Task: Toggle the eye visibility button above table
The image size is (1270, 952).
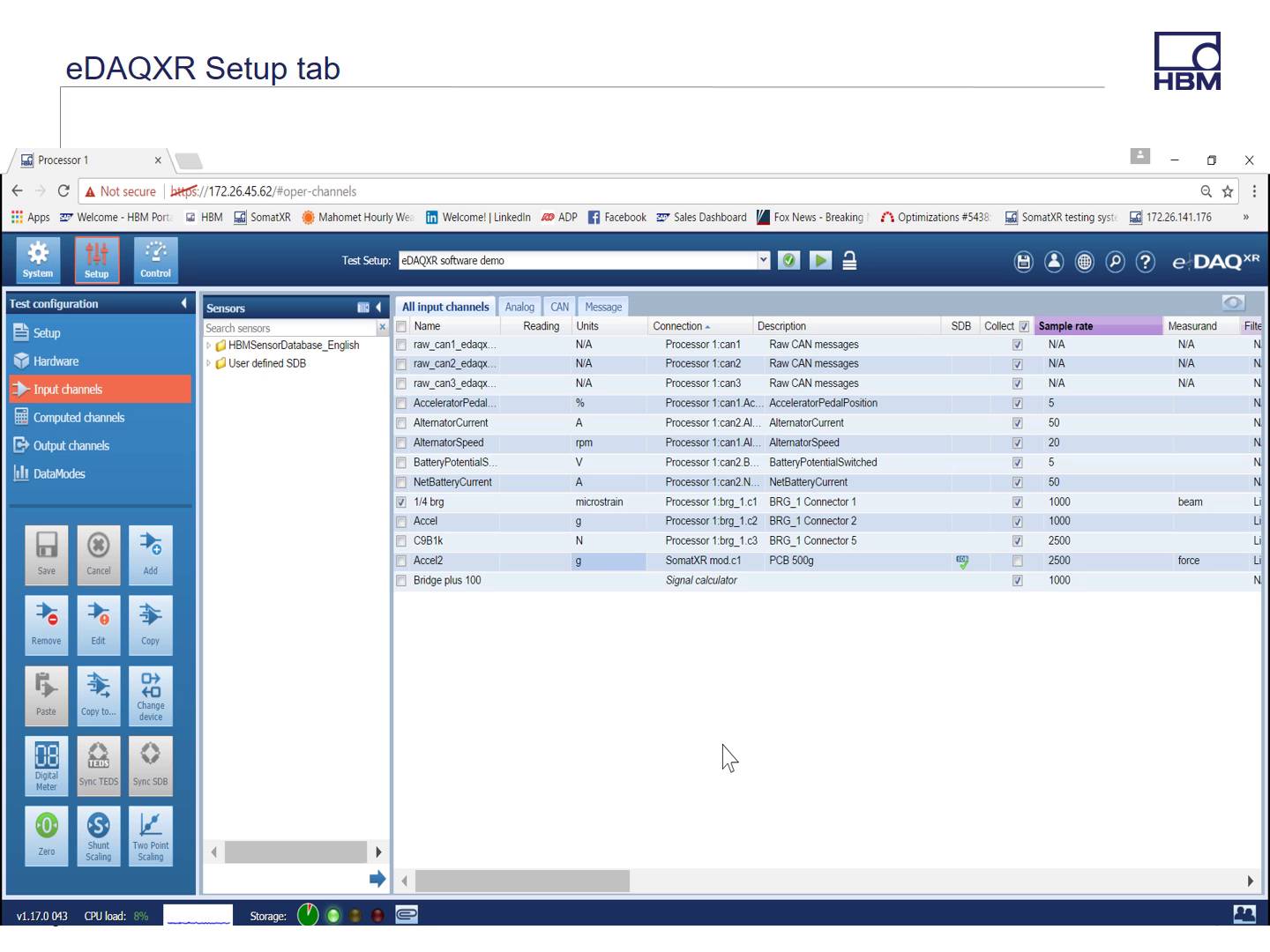Action: pos(1233,302)
